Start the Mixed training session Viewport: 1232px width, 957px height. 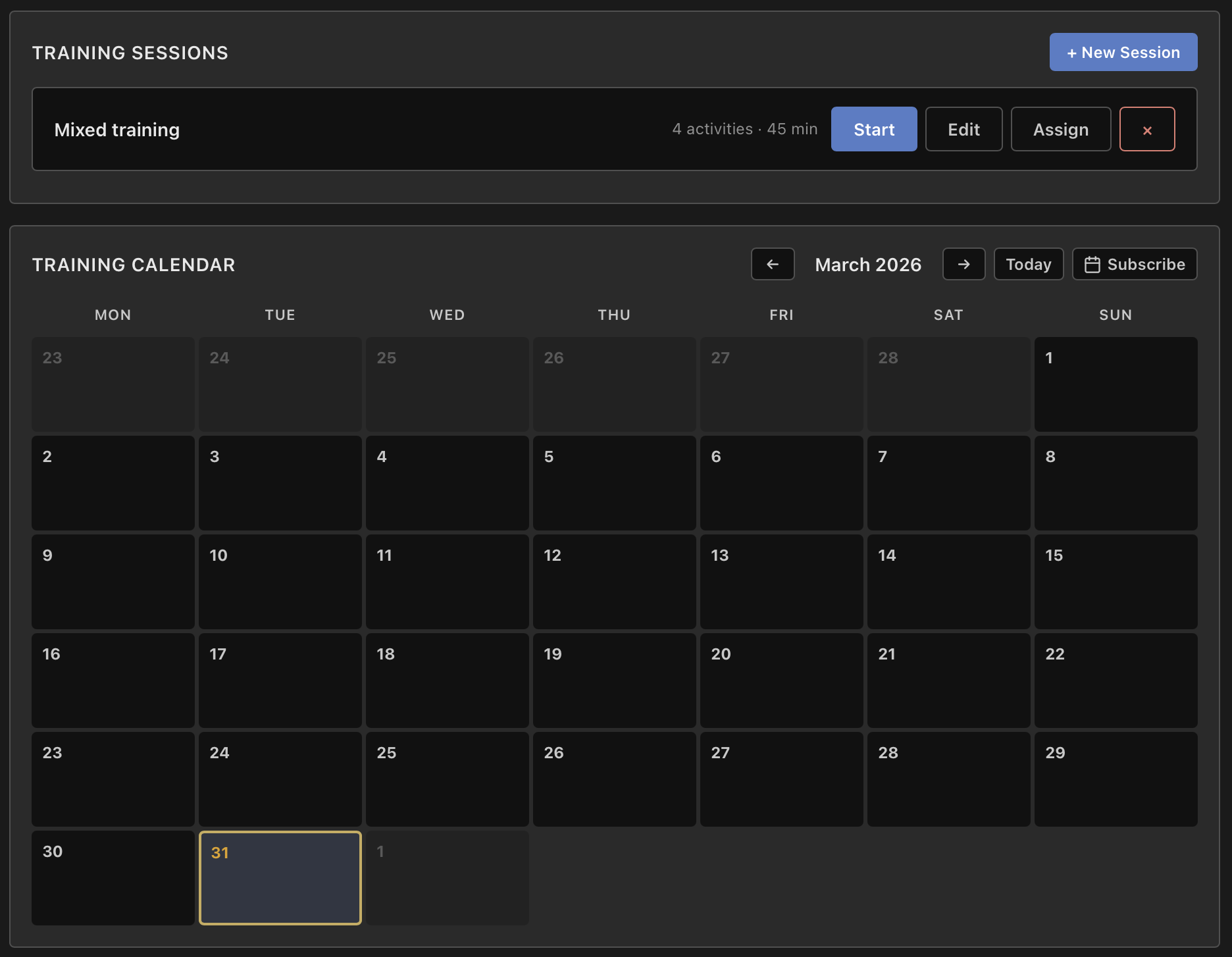coord(874,129)
